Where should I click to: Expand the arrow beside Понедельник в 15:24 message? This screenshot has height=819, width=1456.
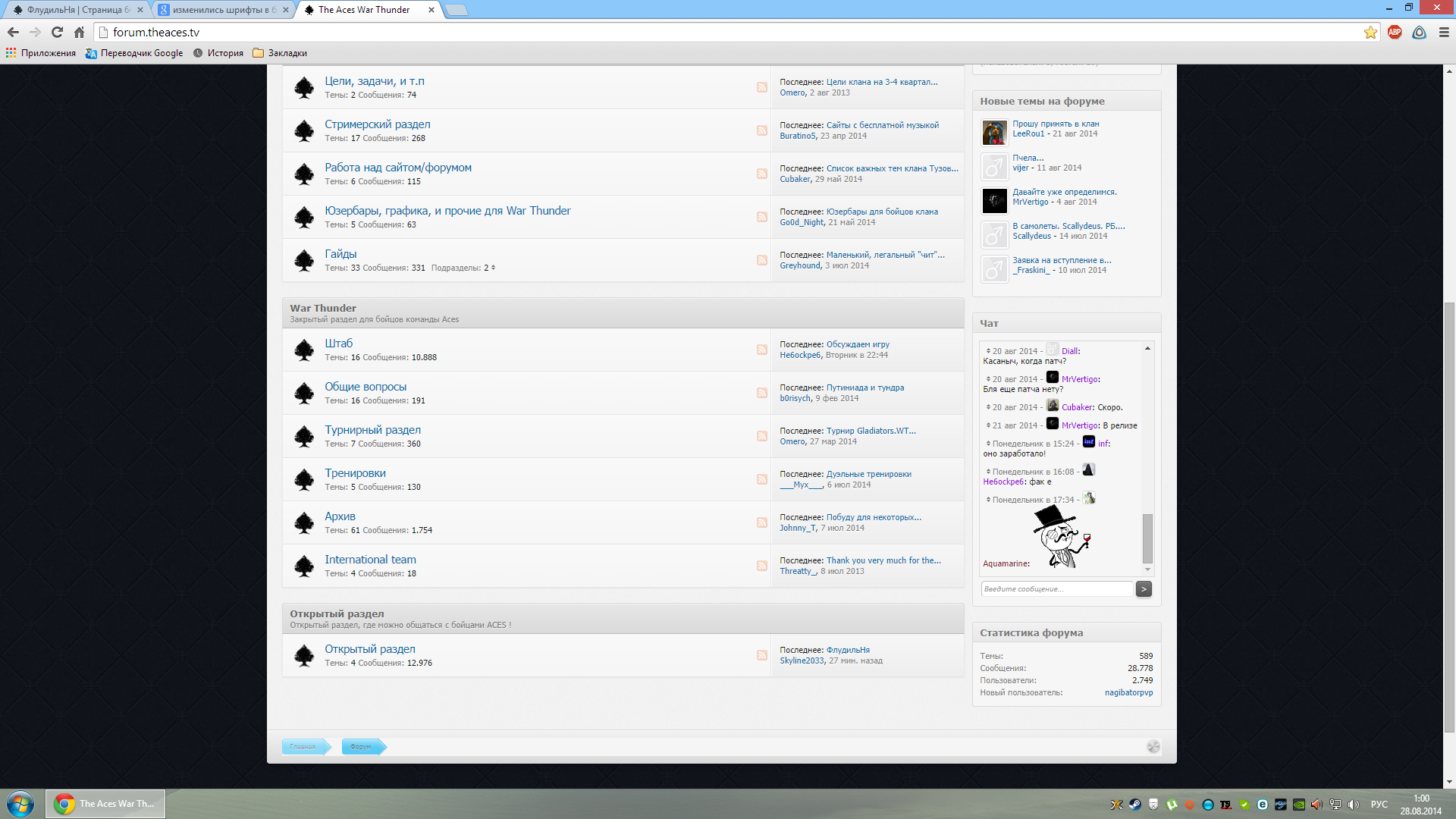point(988,444)
